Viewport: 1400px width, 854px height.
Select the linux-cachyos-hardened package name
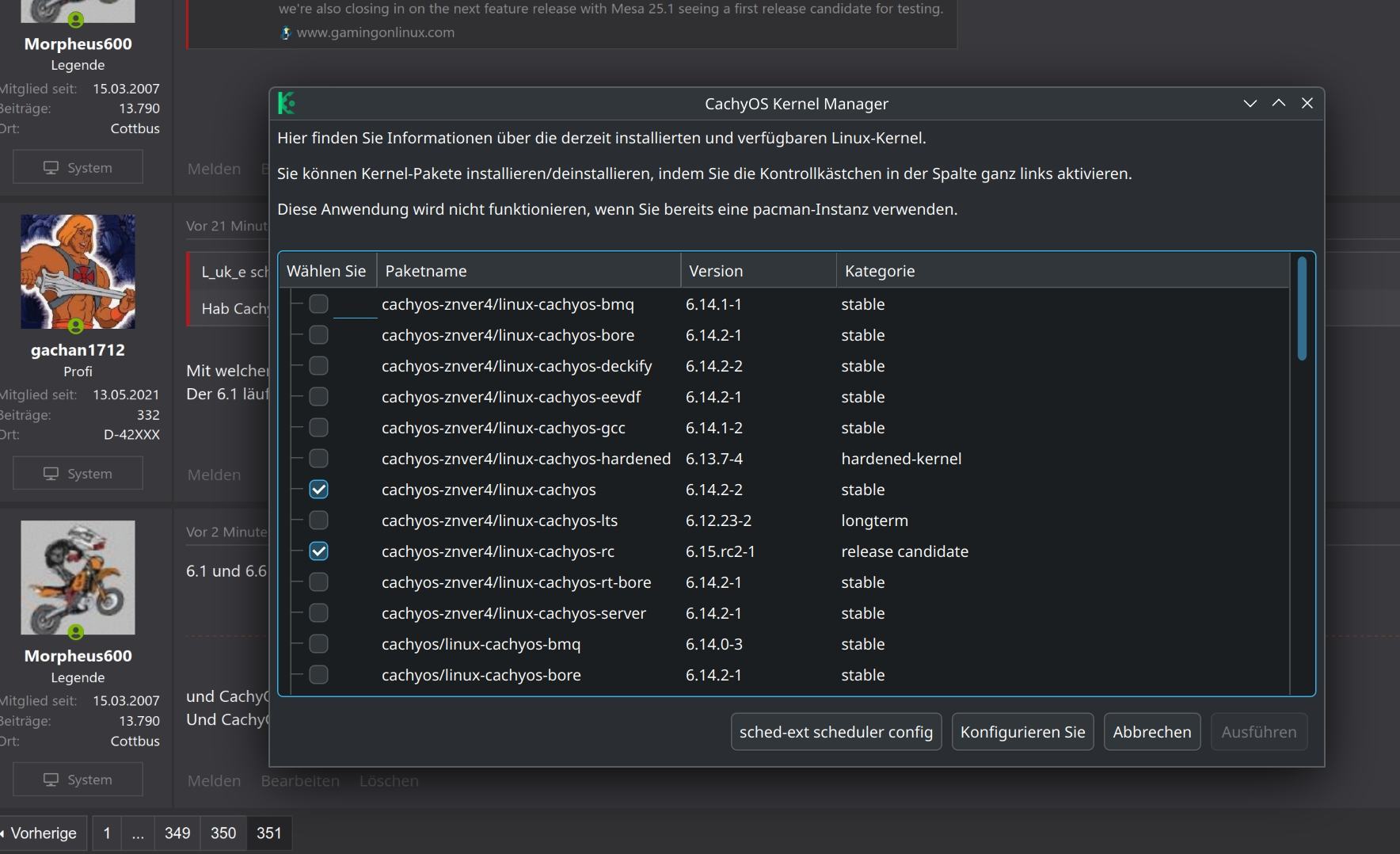pyautogui.click(x=526, y=458)
